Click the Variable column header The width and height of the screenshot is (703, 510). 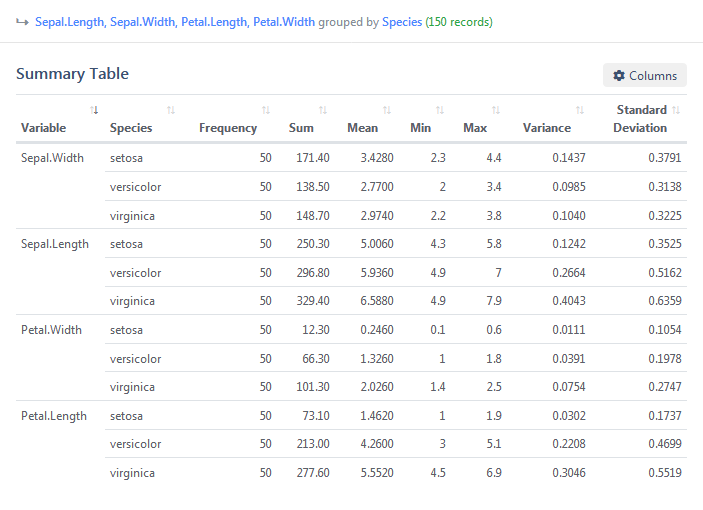(43, 128)
